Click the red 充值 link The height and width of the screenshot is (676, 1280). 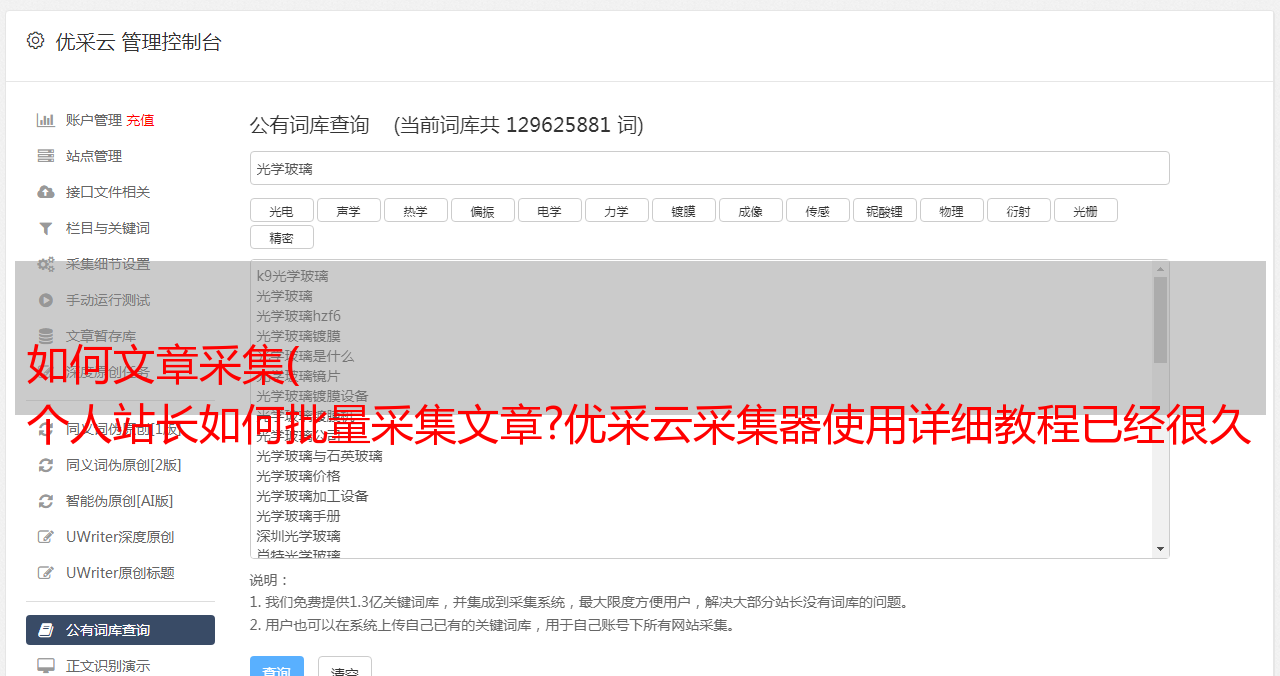(140, 120)
